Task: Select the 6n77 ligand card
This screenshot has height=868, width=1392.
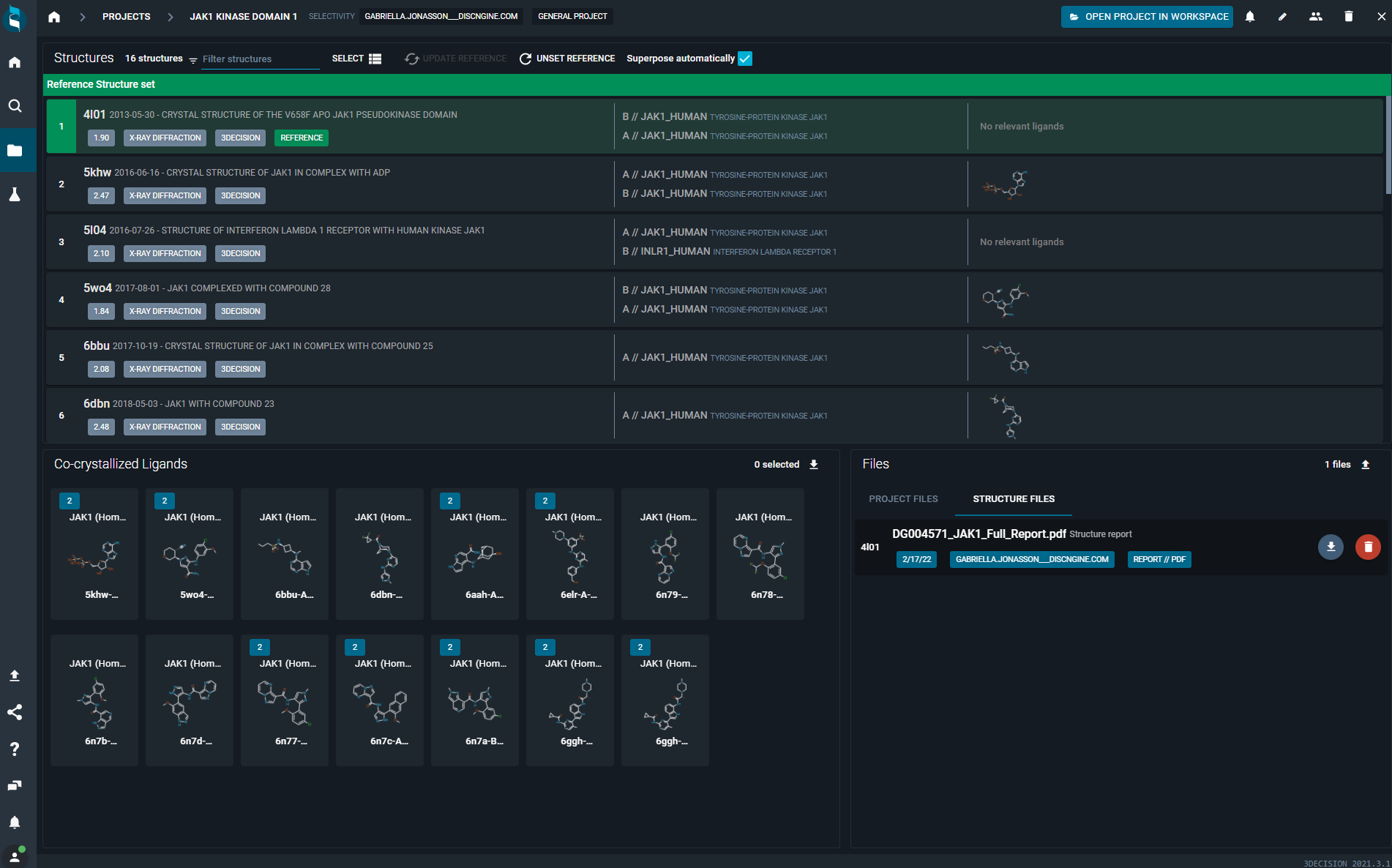Action: pyautogui.click(x=285, y=700)
